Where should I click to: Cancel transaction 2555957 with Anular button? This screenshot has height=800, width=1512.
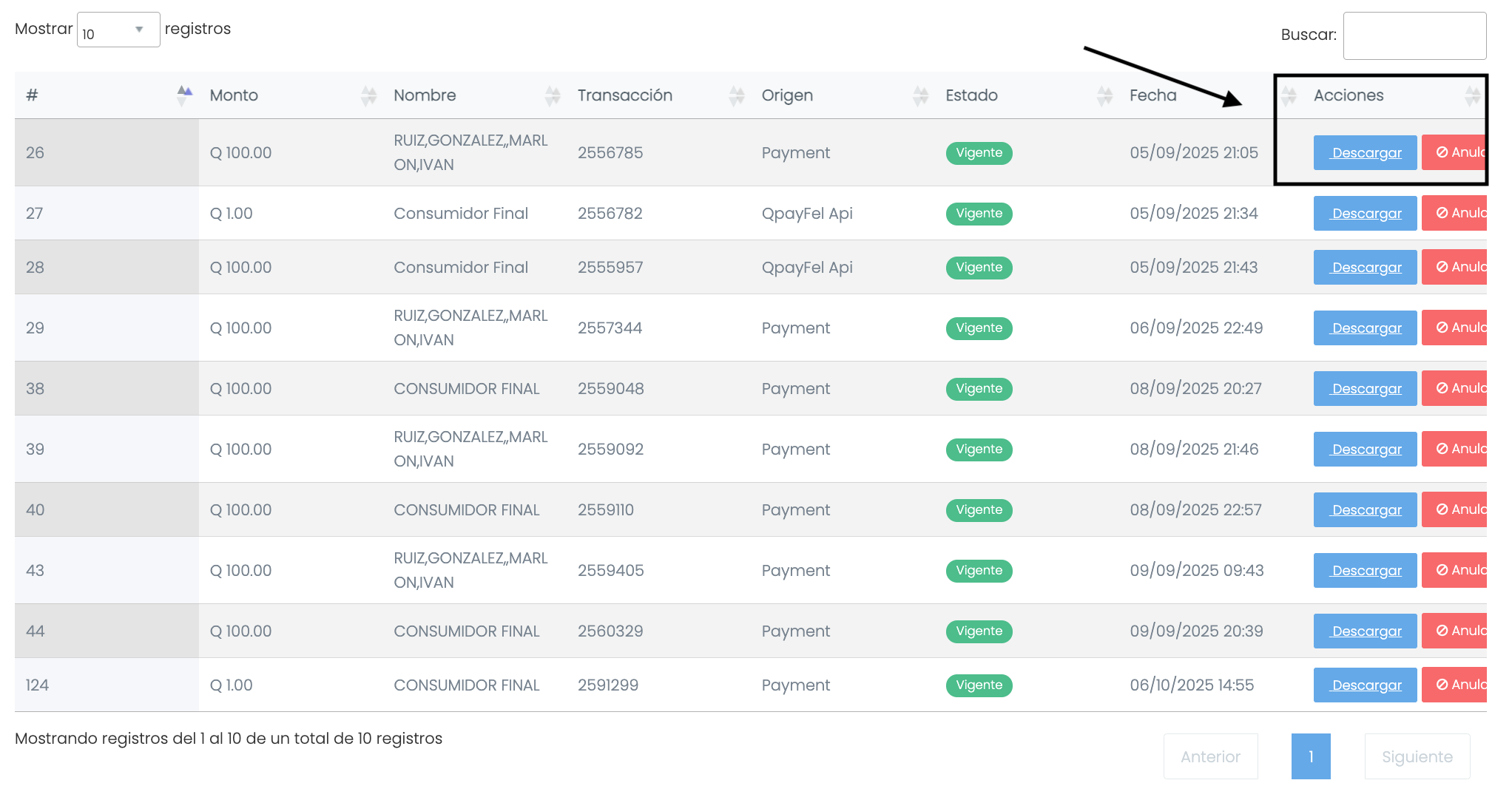[x=1454, y=268]
